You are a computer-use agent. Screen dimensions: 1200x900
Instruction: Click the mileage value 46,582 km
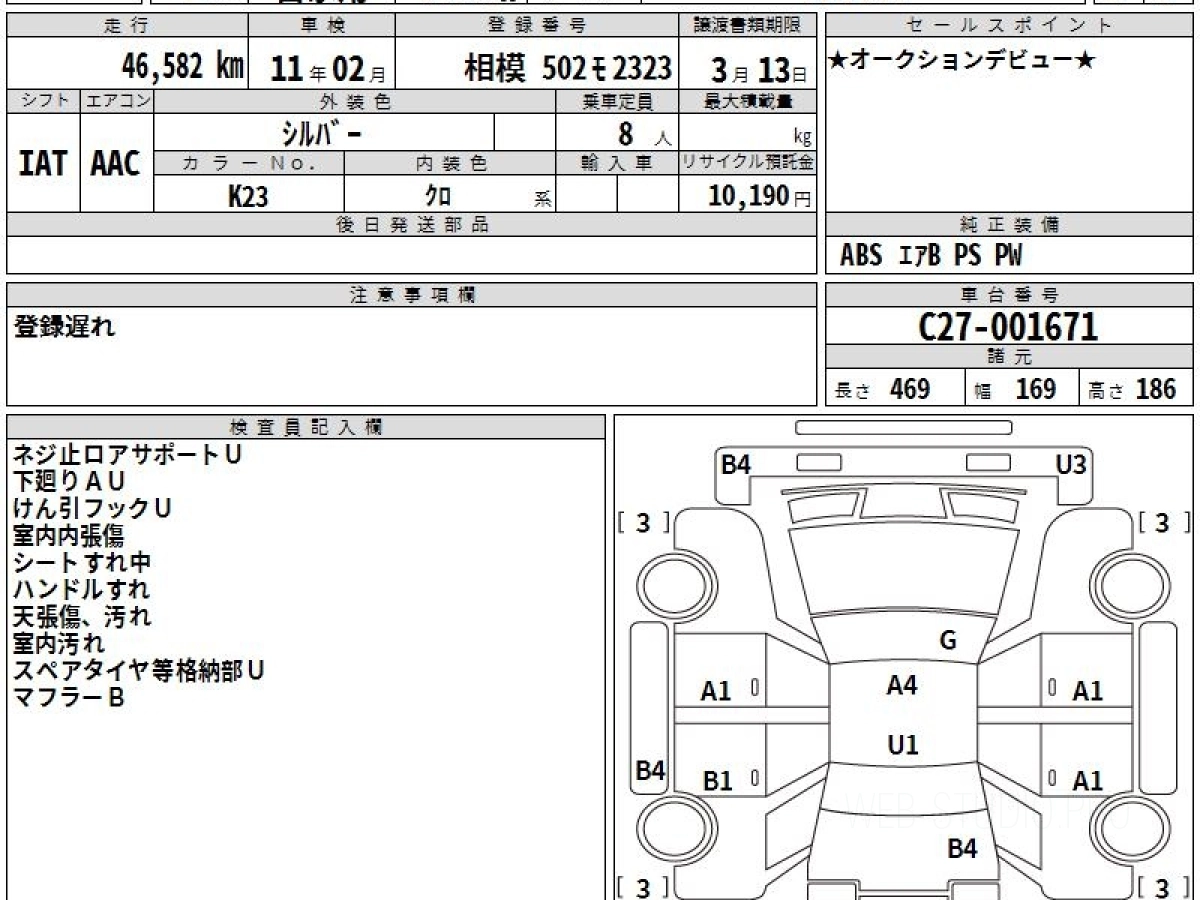click(182, 67)
